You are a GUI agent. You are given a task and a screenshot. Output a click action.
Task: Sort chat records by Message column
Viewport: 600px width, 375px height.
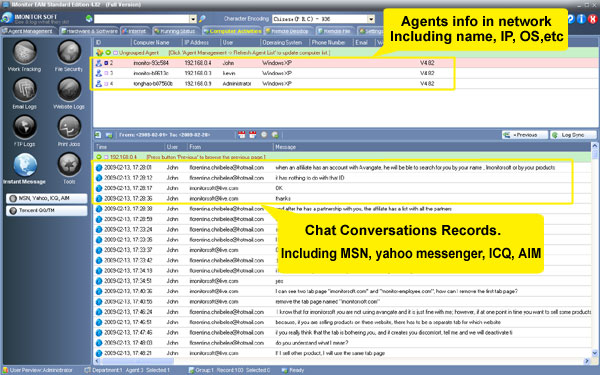tap(432, 147)
